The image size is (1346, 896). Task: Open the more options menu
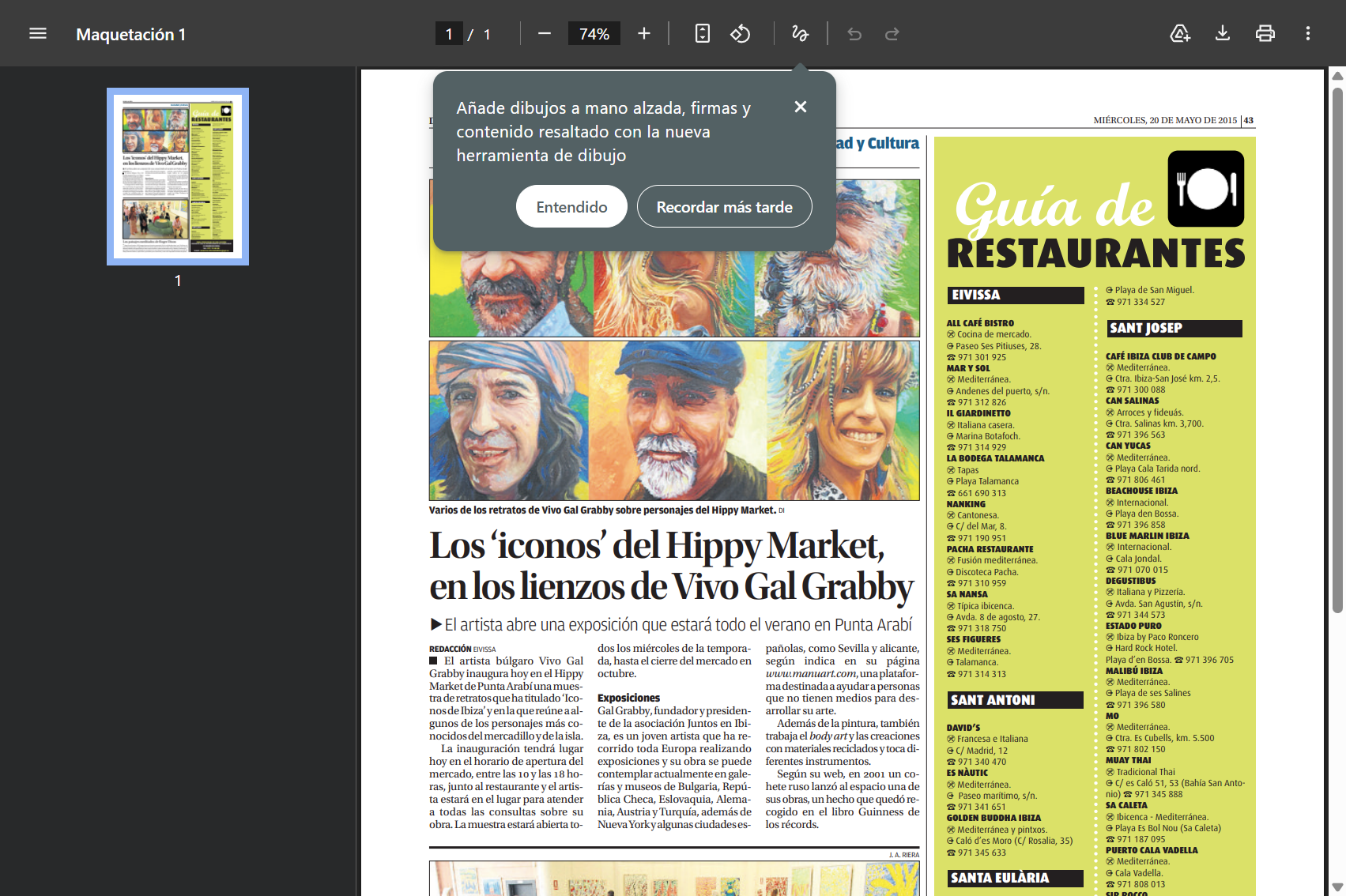pyautogui.click(x=1308, y=33)
